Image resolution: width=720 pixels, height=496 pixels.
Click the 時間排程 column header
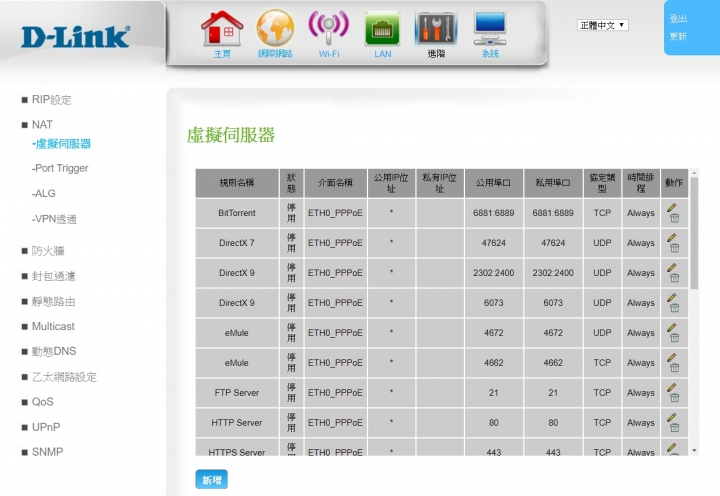[x=641, y=183]
